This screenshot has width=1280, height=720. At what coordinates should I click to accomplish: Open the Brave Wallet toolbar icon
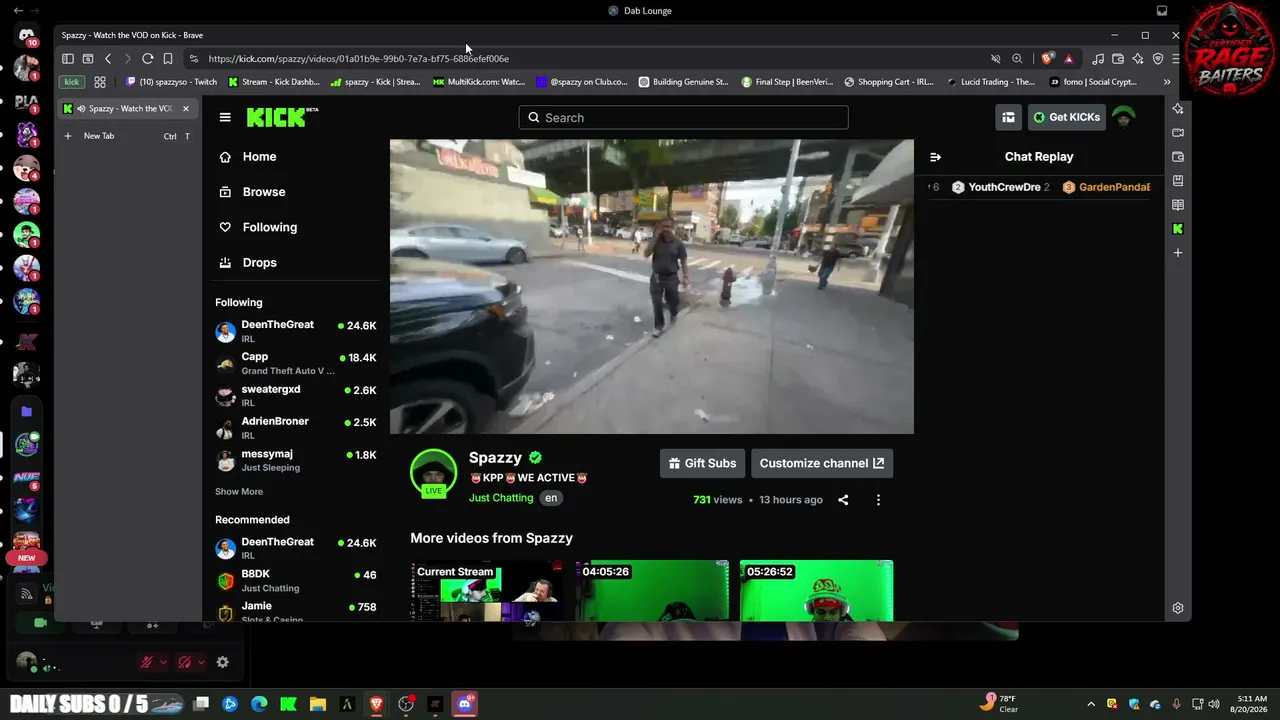point(1118,59)
